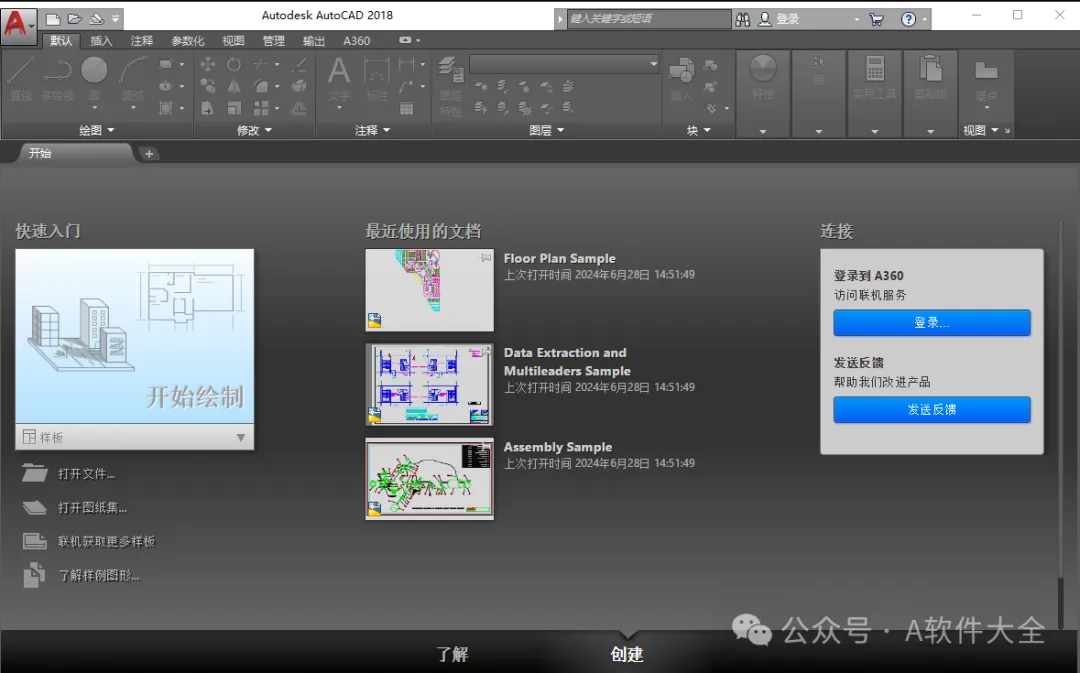This screenshot has height=673, width=1080.
Task: Click the 联机获取更多样板 link
Action: [x=107, y=541]
